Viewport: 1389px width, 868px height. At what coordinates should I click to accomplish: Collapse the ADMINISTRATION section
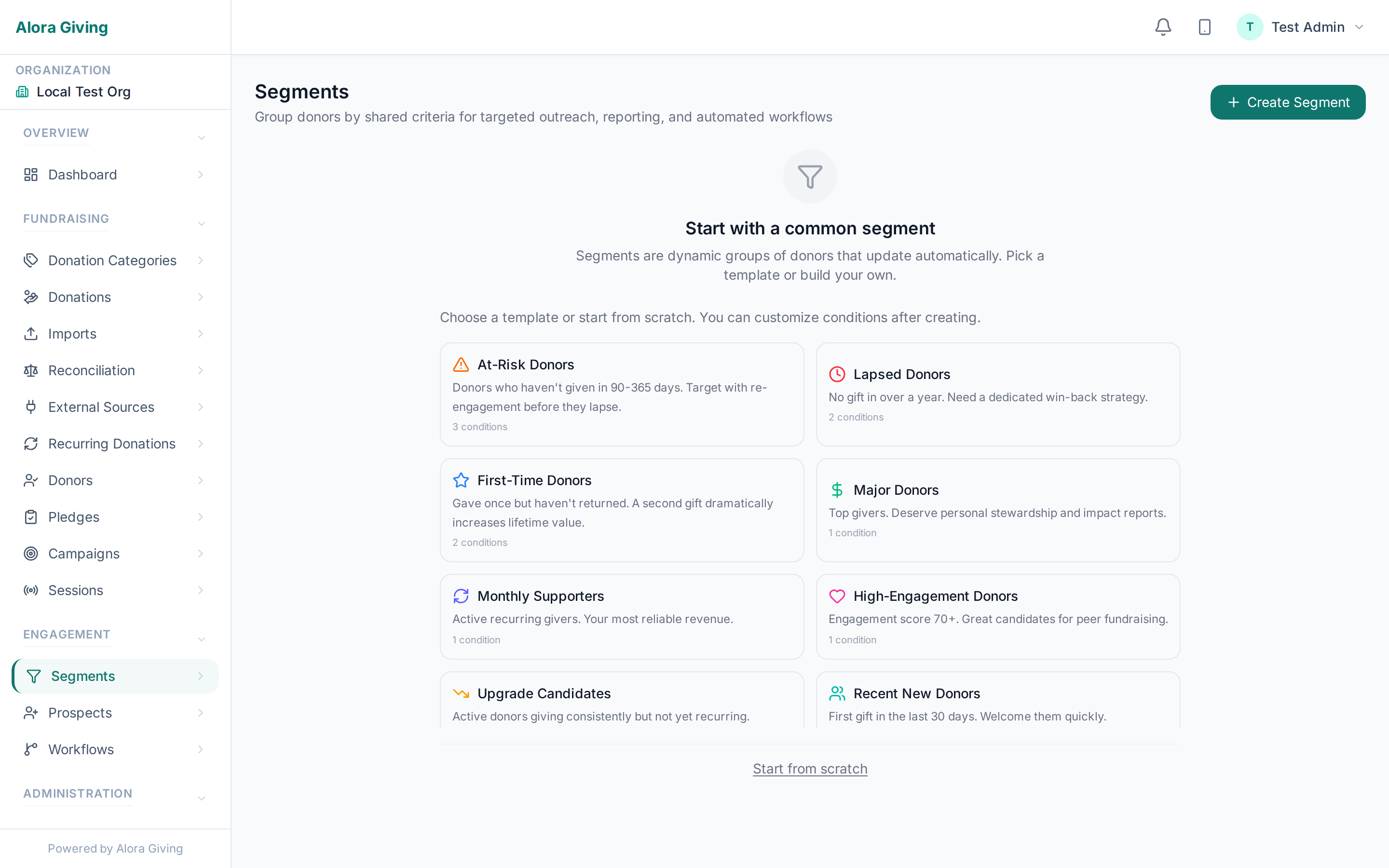(x=201, y=798)
